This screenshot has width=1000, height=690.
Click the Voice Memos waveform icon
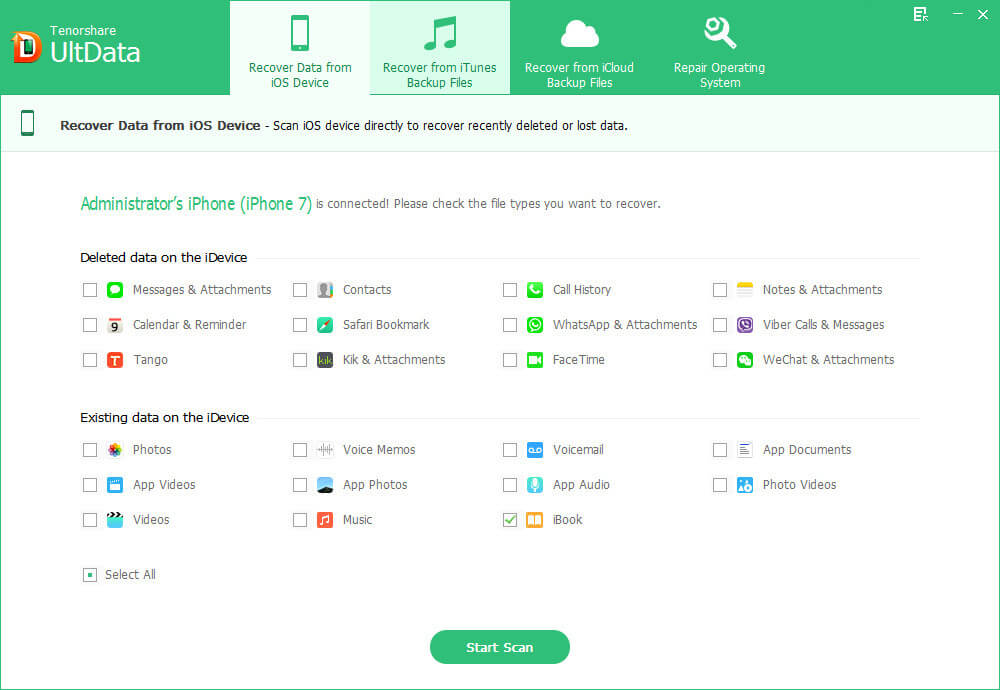click(x=325, y=450)
